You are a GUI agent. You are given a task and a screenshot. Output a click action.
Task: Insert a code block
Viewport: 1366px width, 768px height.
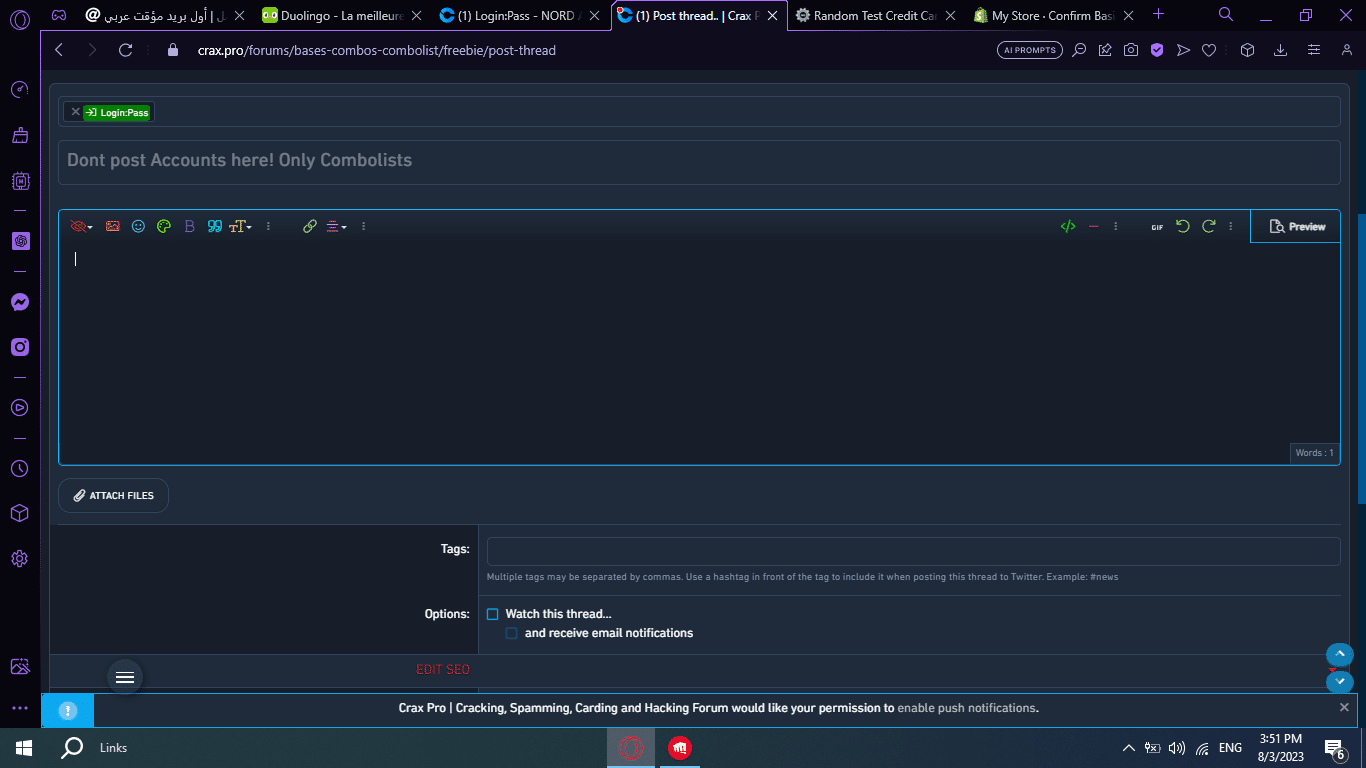point(1068,227)
